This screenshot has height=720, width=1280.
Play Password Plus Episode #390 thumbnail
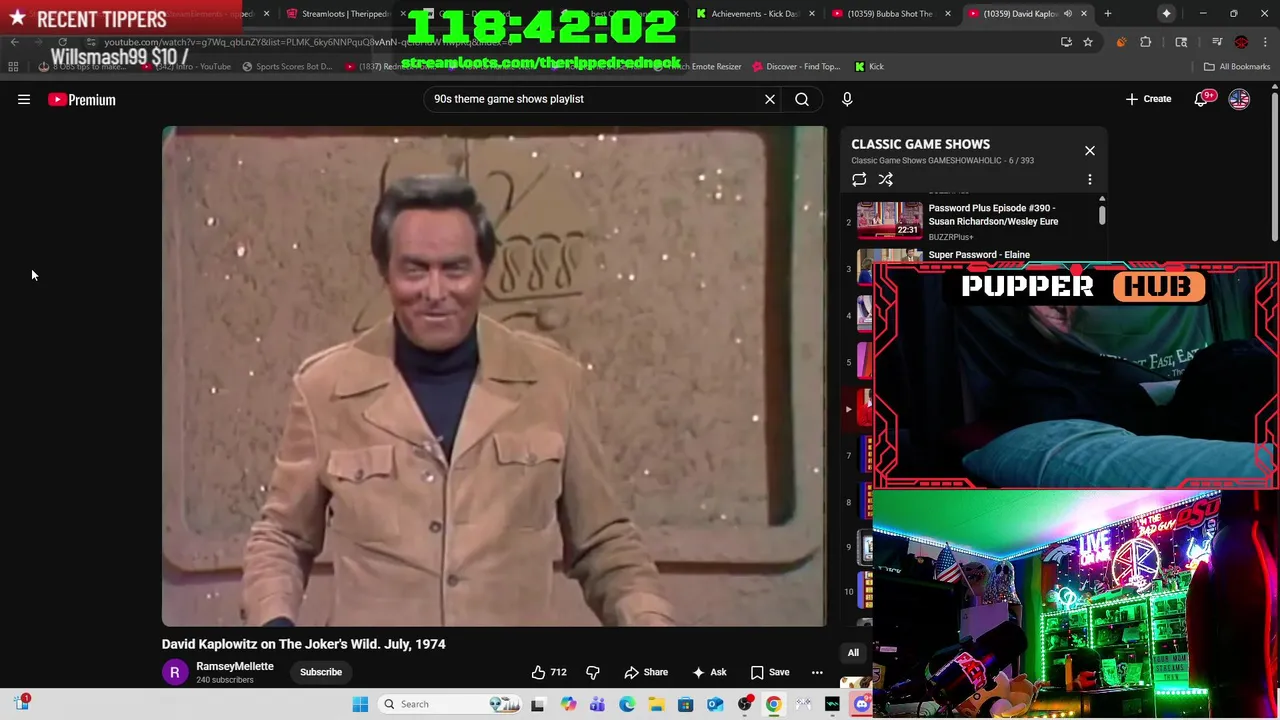click(x=889, y=220)
